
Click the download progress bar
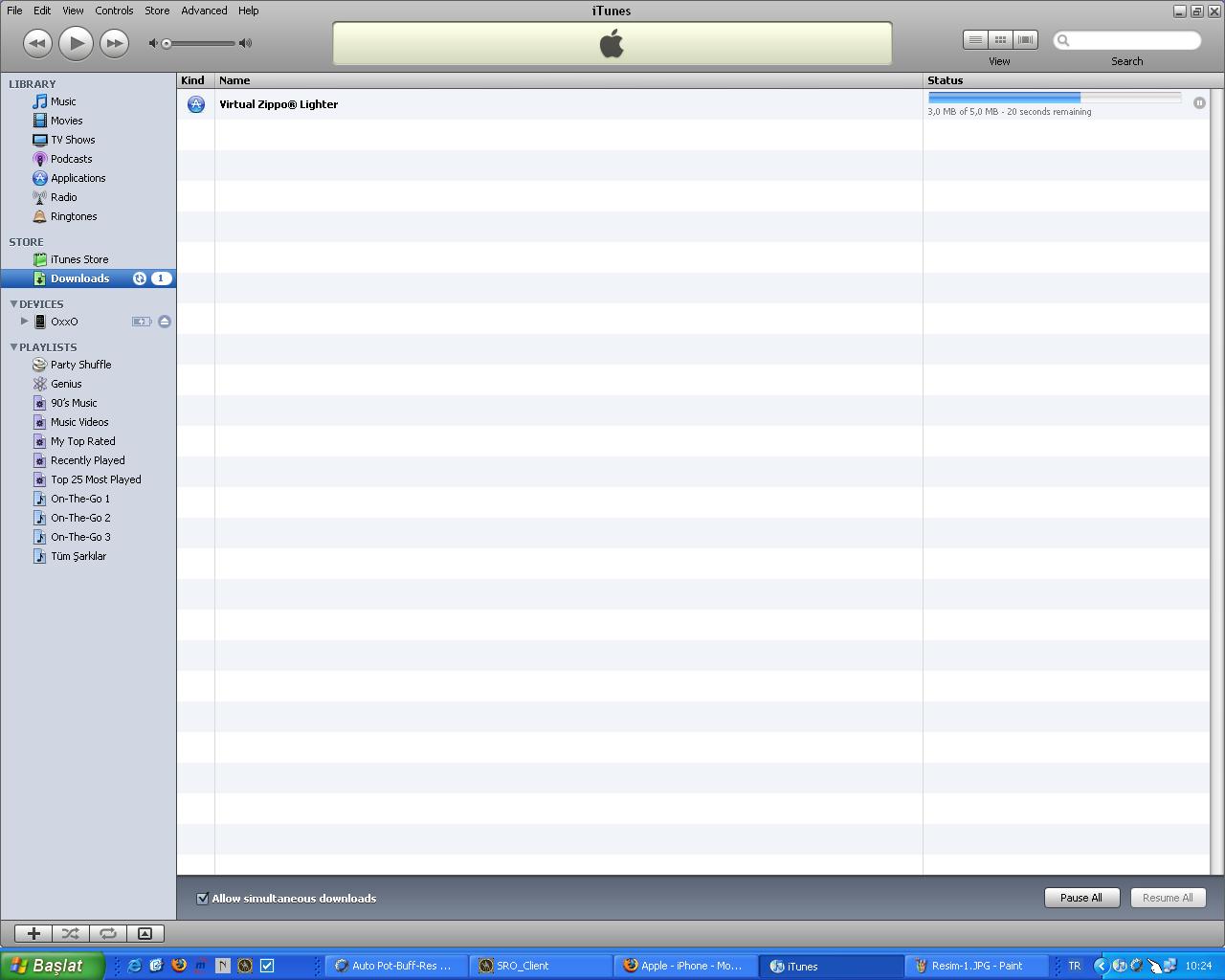1055,98
